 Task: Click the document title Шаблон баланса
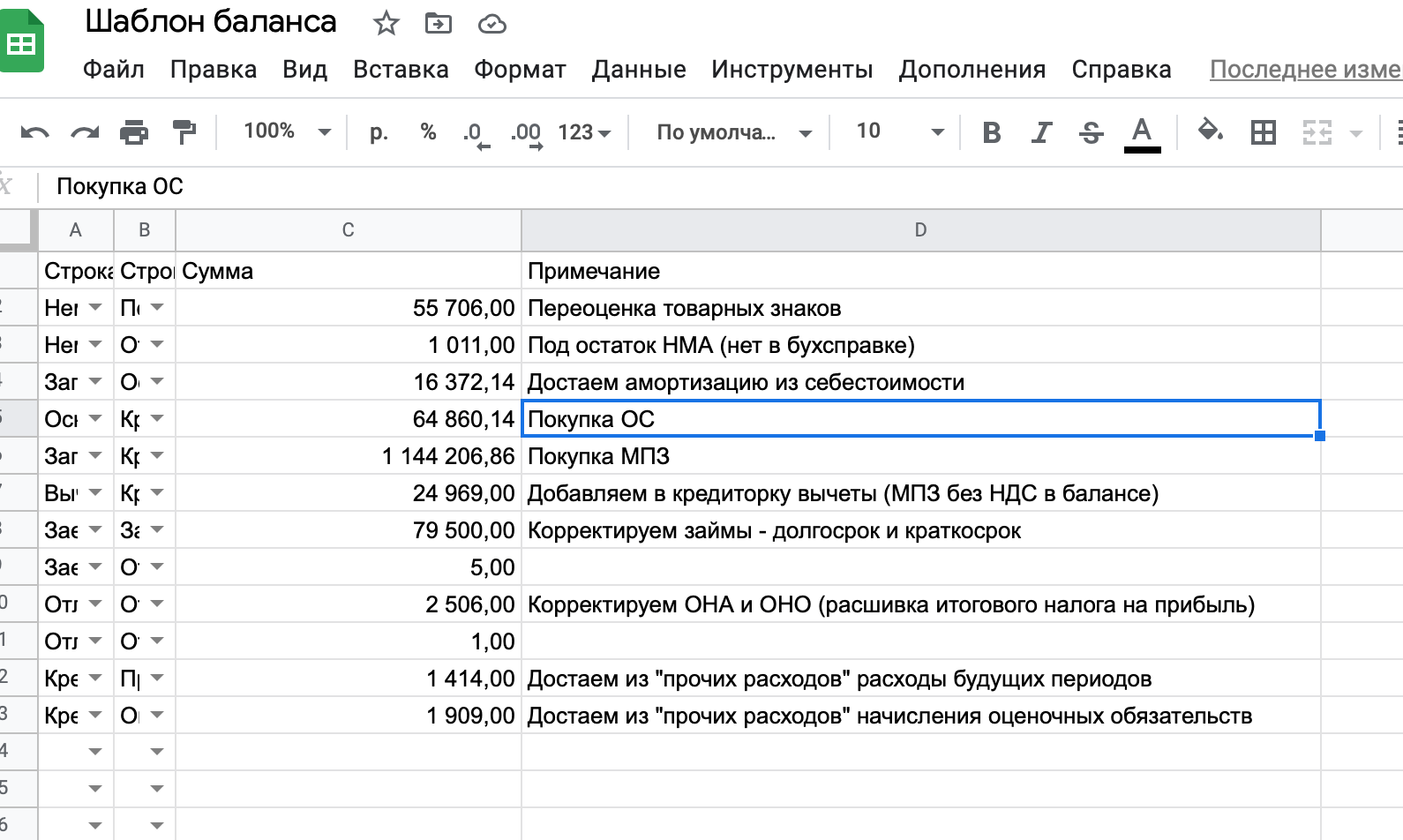[211, 22]
